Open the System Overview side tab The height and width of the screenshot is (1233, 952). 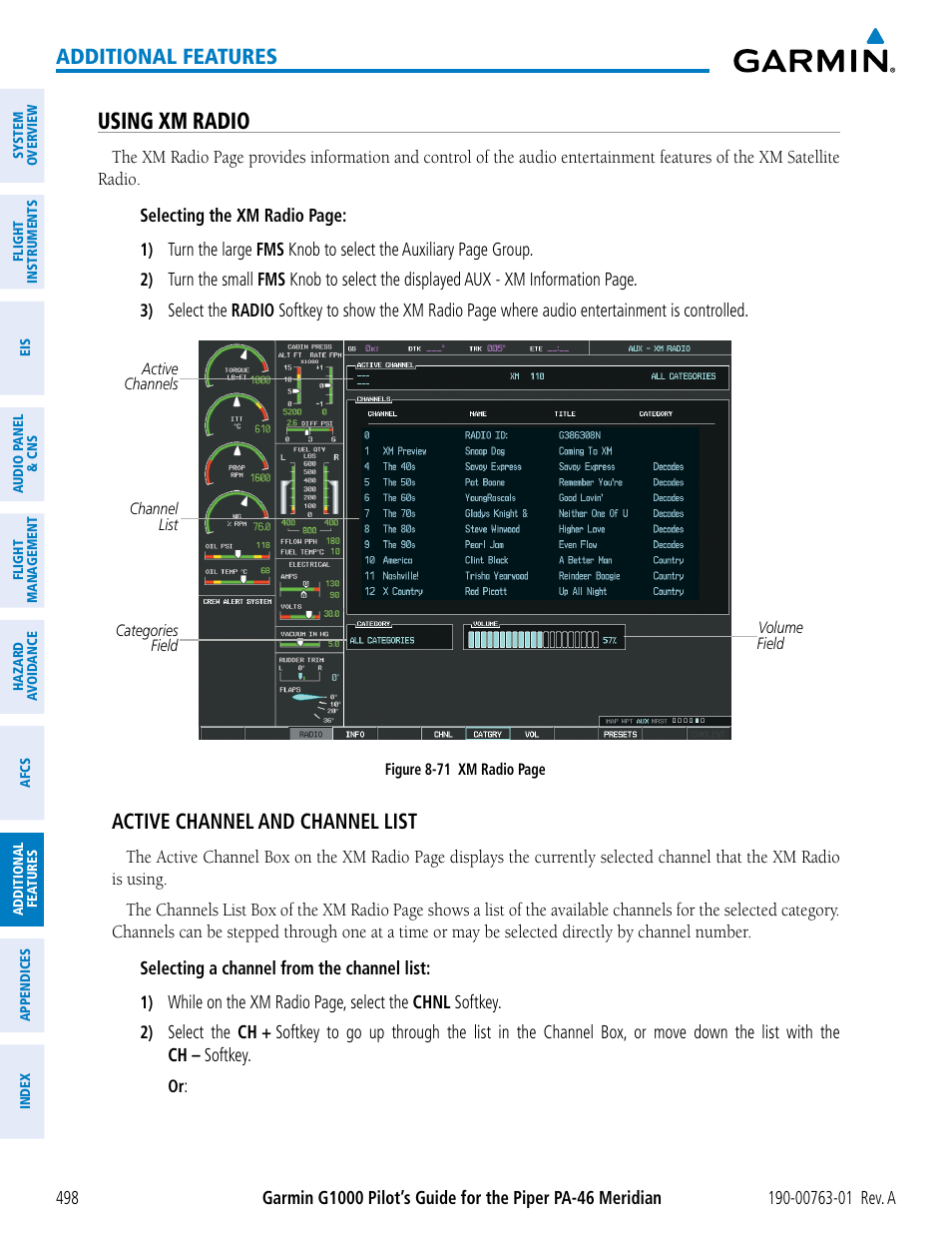pos(22,135)
